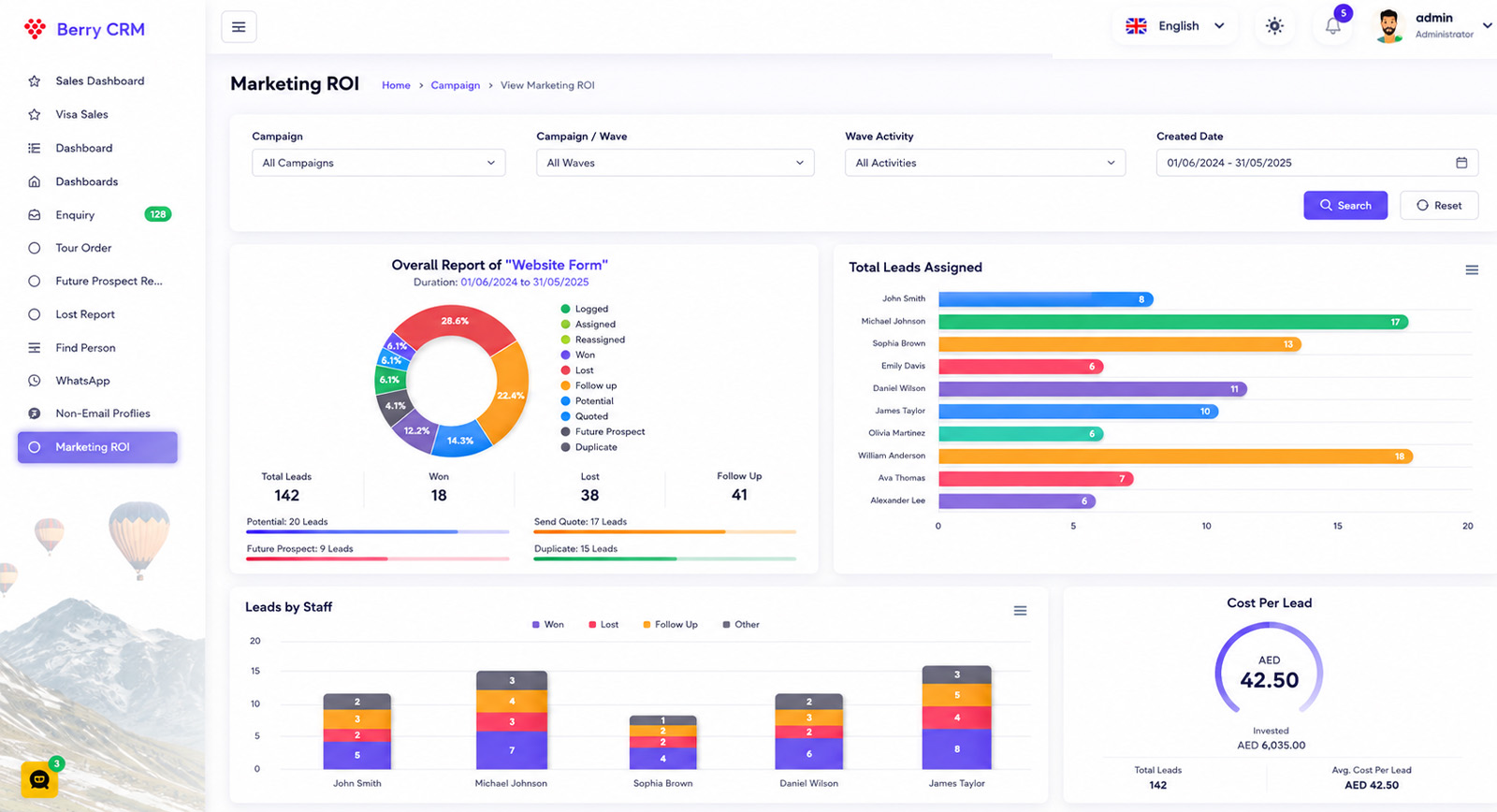The width and height of the screenshot is (1497, 812).
Task: Click the Non-Email Profiles icon
Action: [35, 413]
